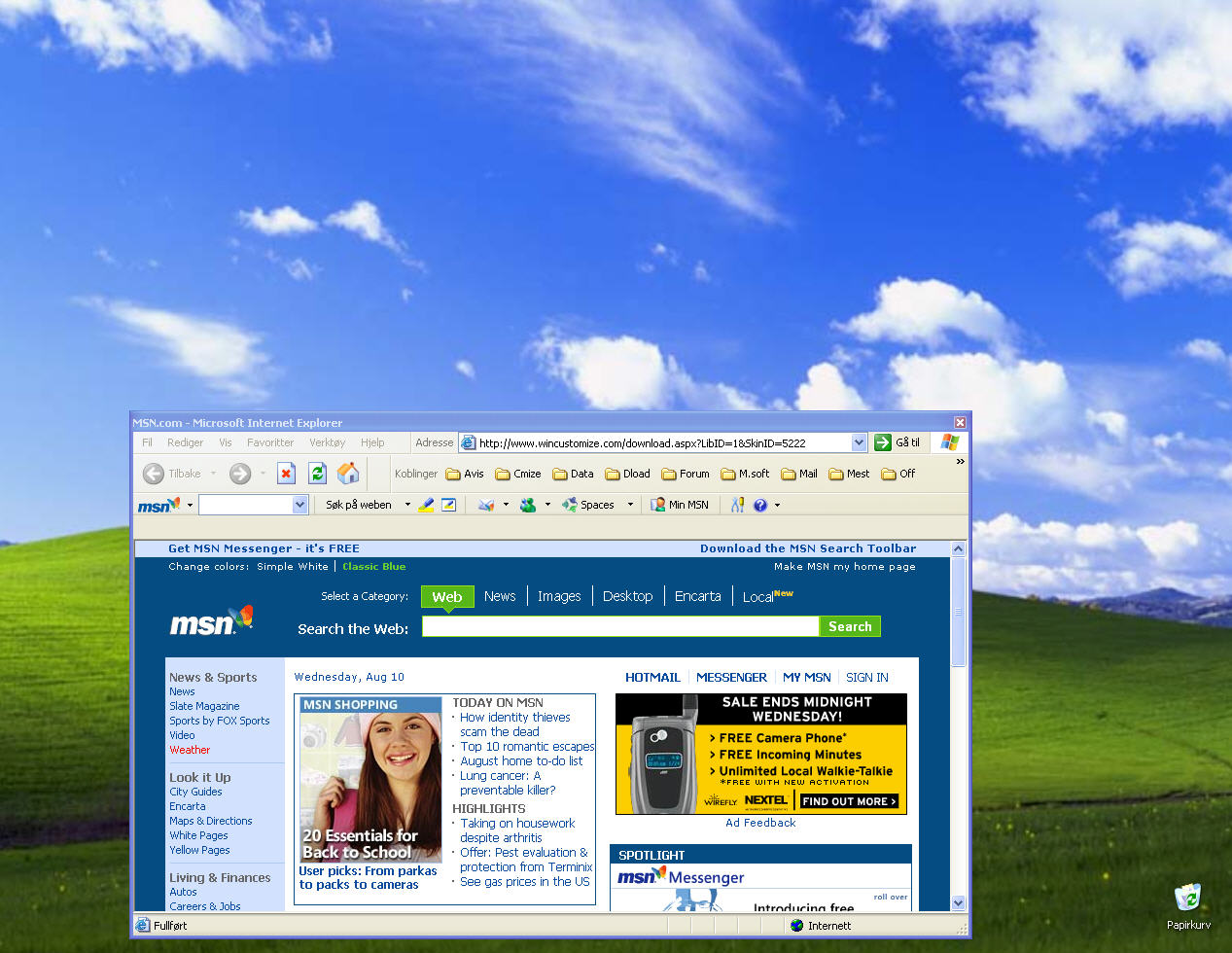Expand the help icon dropdown arrow
Viewport: 1232px width, 953px height.
click(x=777, y=505)
